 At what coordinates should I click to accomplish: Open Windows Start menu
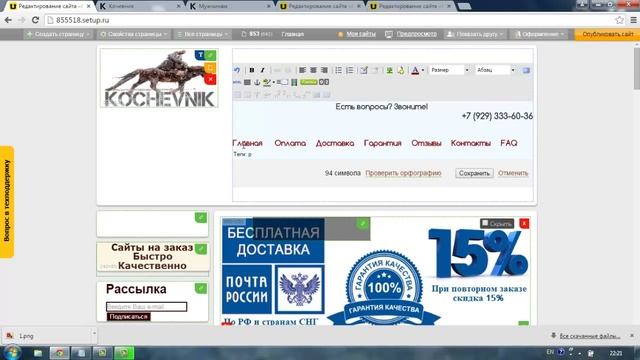click(x=12, y=353)
